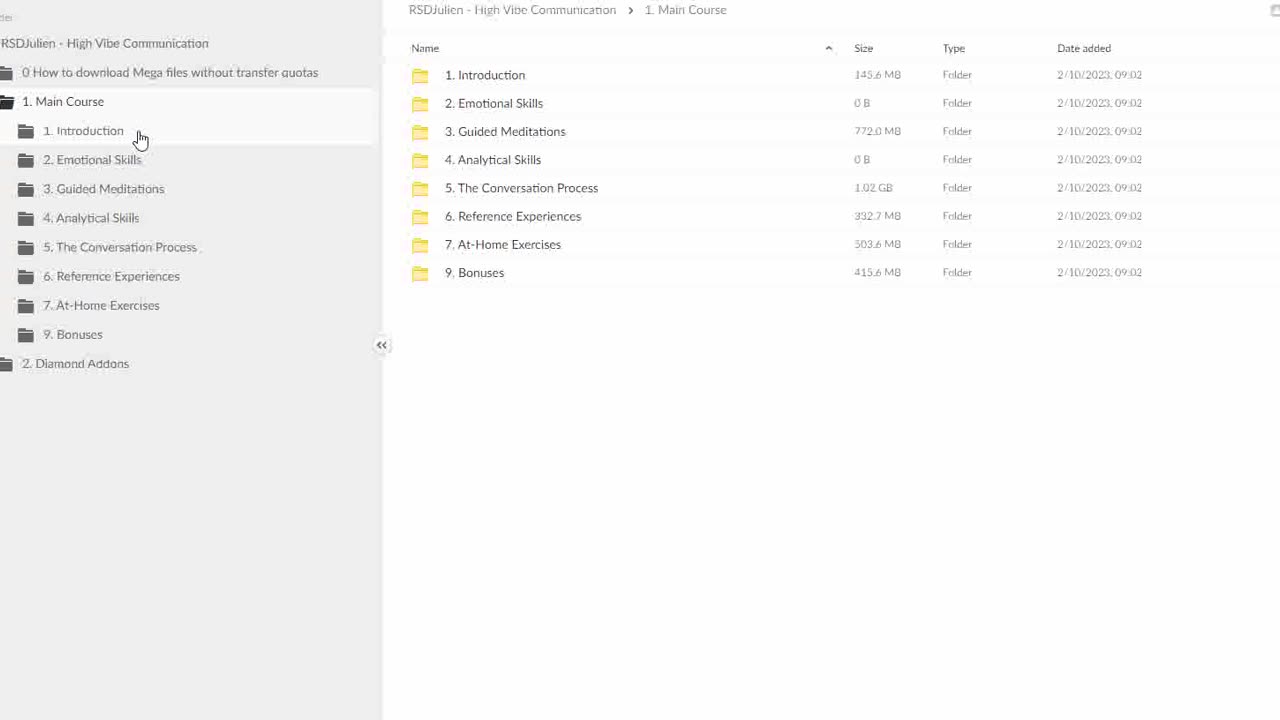Select 5. The Conversation Process in the sidebar tree

(120, 247)
